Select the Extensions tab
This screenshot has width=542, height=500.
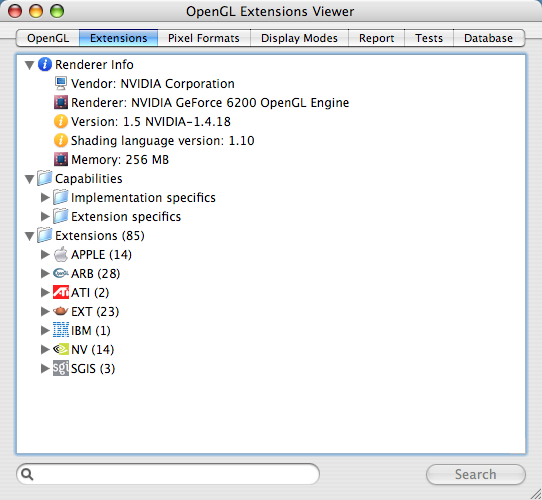click(x=119, y=38)
